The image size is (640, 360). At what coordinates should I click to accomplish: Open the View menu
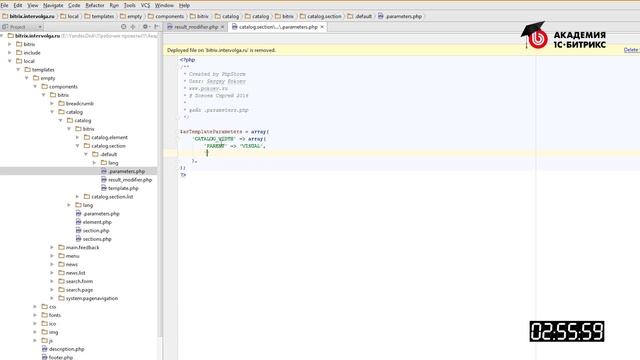(x=33, y=5)
